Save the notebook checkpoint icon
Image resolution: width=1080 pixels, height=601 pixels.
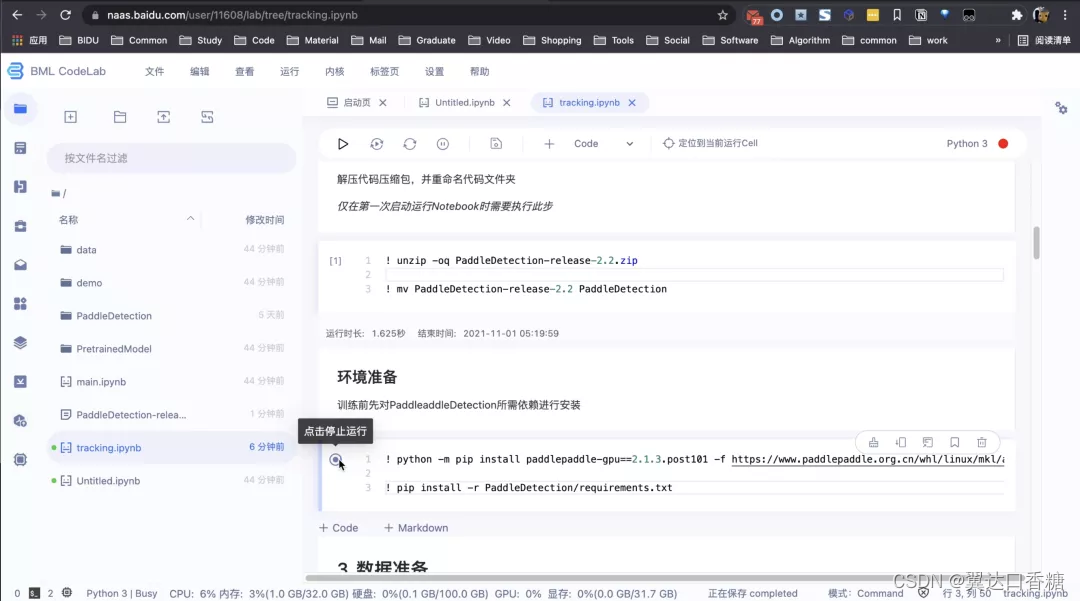496,143
